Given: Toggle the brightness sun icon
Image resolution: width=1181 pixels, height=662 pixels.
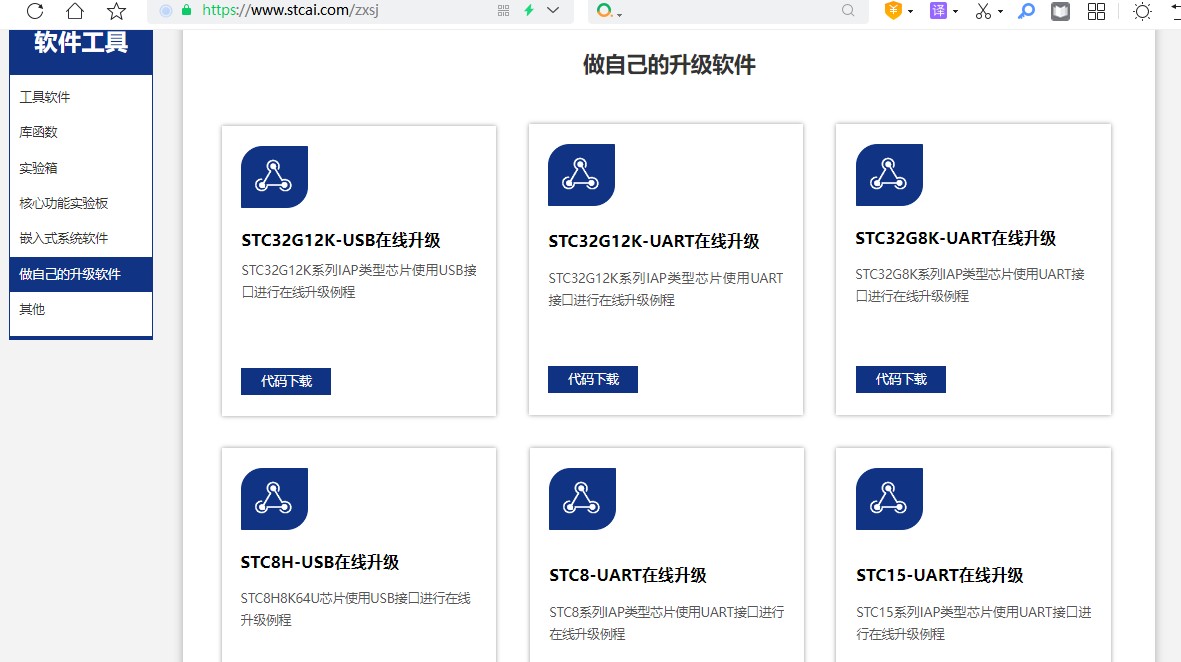Looking at the screenshot, I should [x=1143, y=11].
